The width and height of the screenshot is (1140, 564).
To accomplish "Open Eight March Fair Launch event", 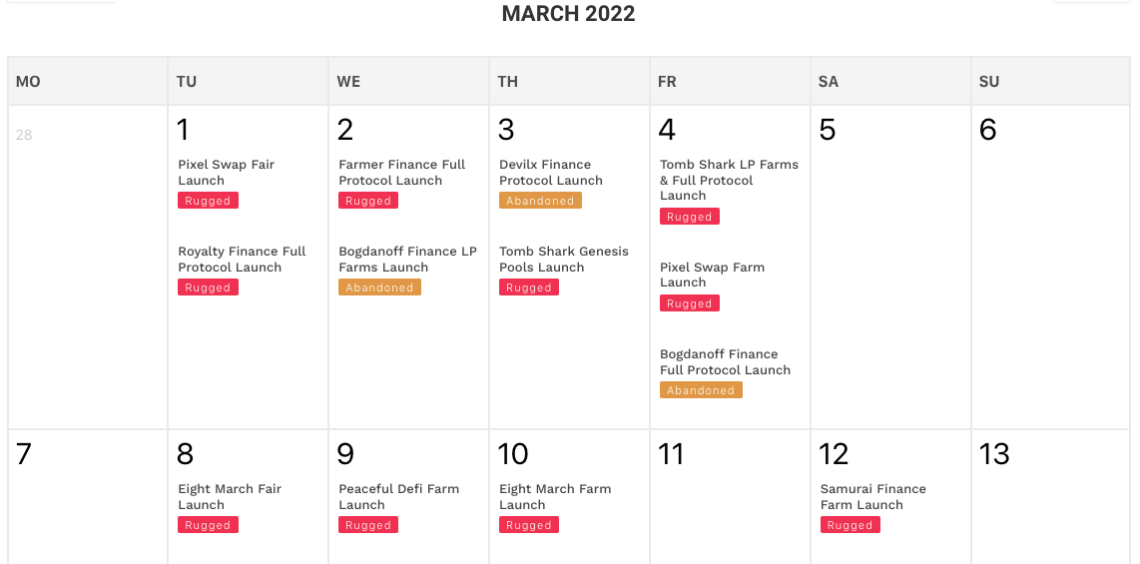I will pyautogui.click(x=230, y=497).
